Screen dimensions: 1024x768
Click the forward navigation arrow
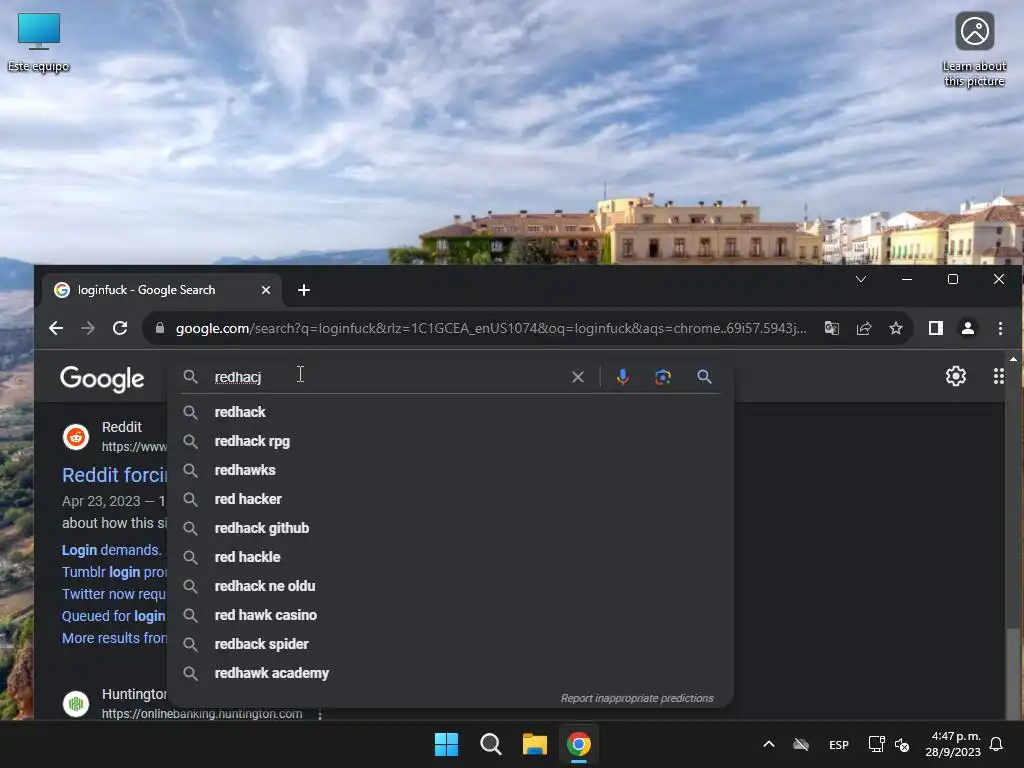(x=88, y=328)
